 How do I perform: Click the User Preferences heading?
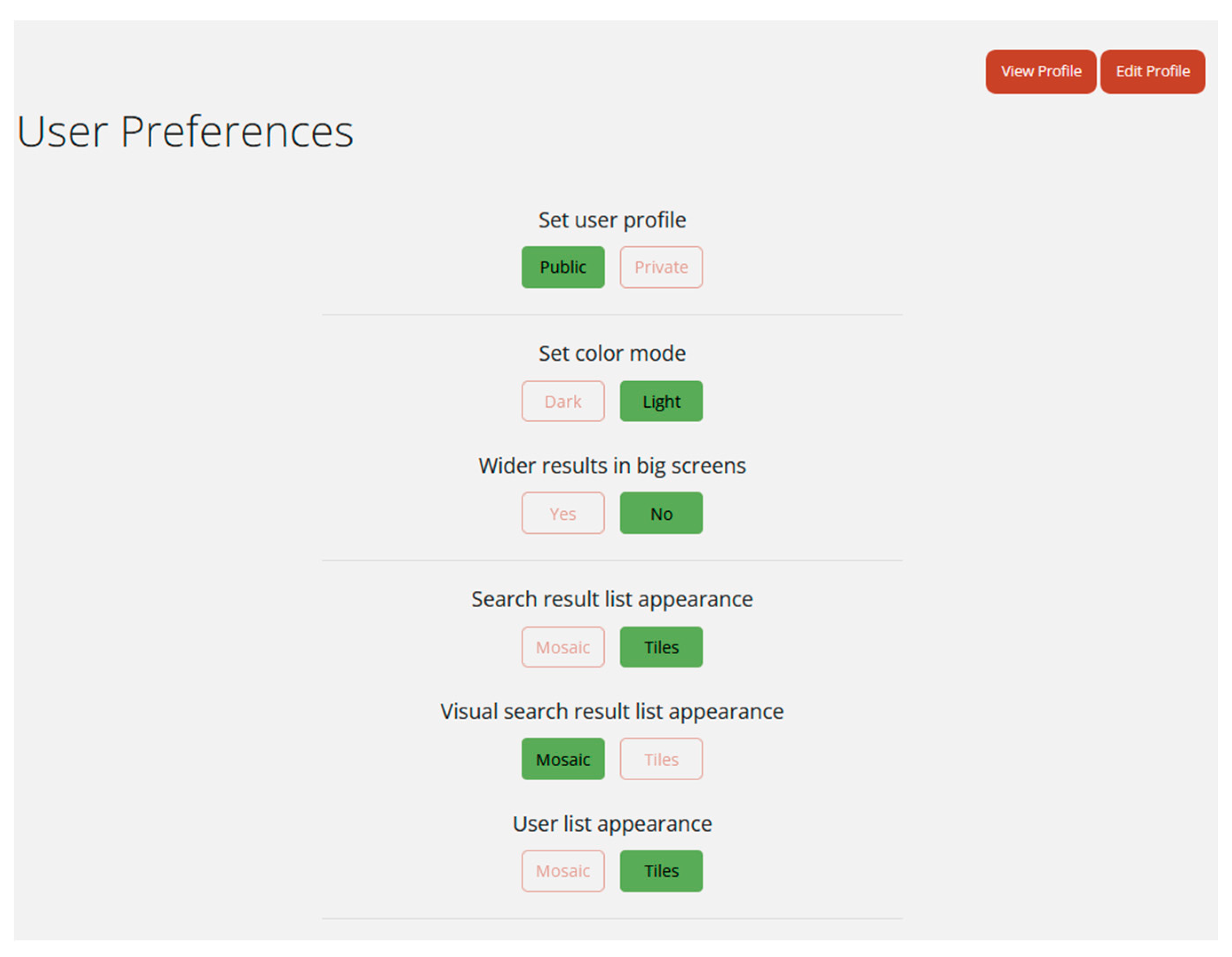coord(185,131)
